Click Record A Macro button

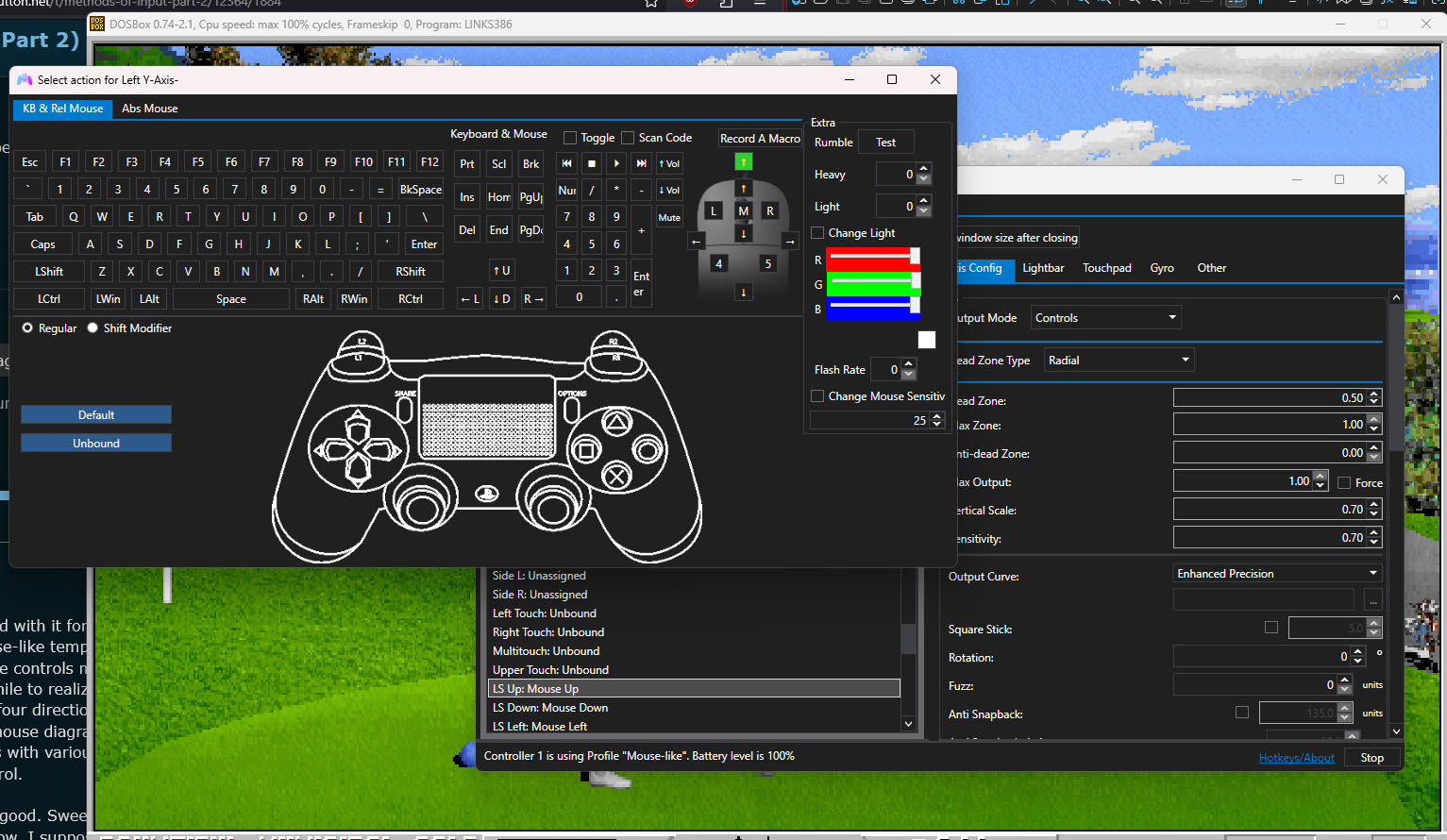tap(760, 138)
